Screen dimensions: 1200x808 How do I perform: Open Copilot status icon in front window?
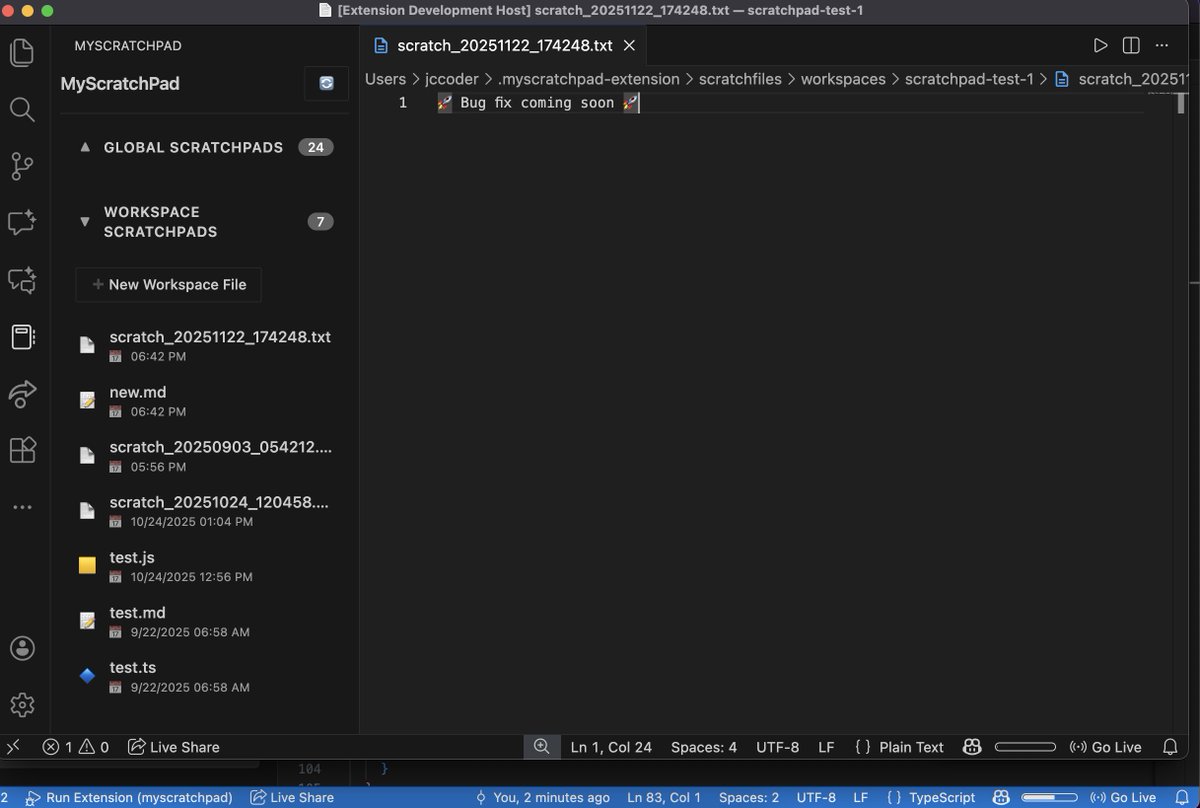(972, 747)
